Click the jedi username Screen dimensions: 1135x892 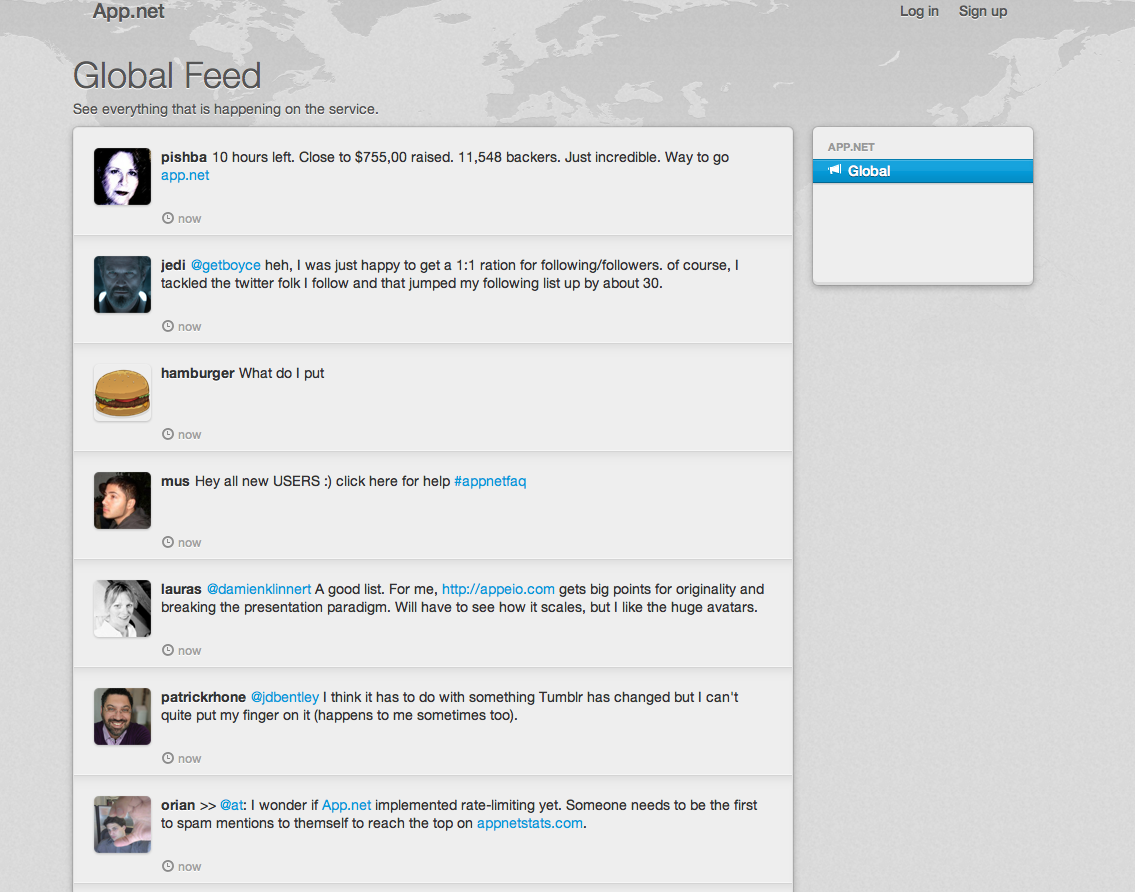[173, 265]
